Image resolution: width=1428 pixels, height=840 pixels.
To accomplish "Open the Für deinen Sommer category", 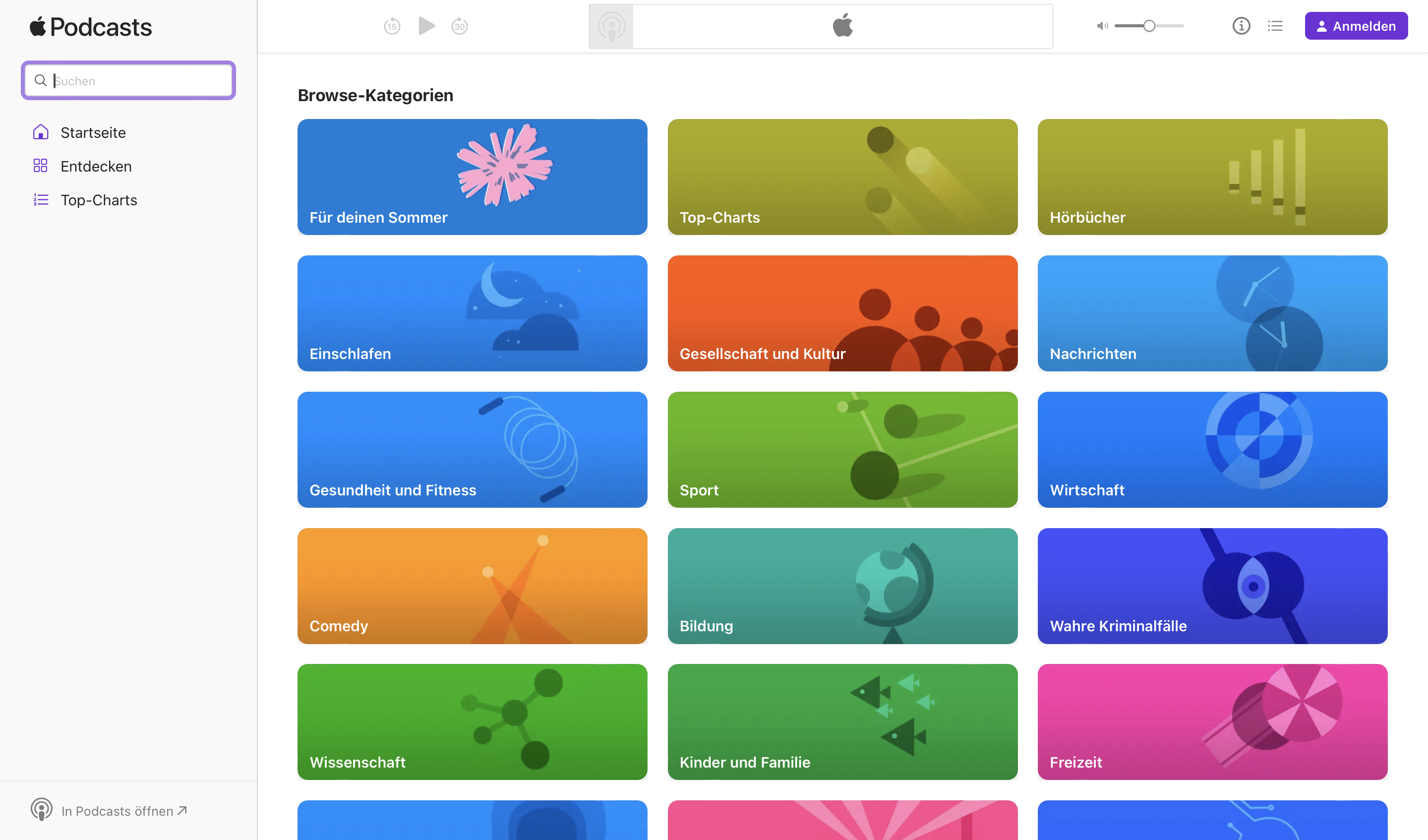I will click(x=472, y=177).
